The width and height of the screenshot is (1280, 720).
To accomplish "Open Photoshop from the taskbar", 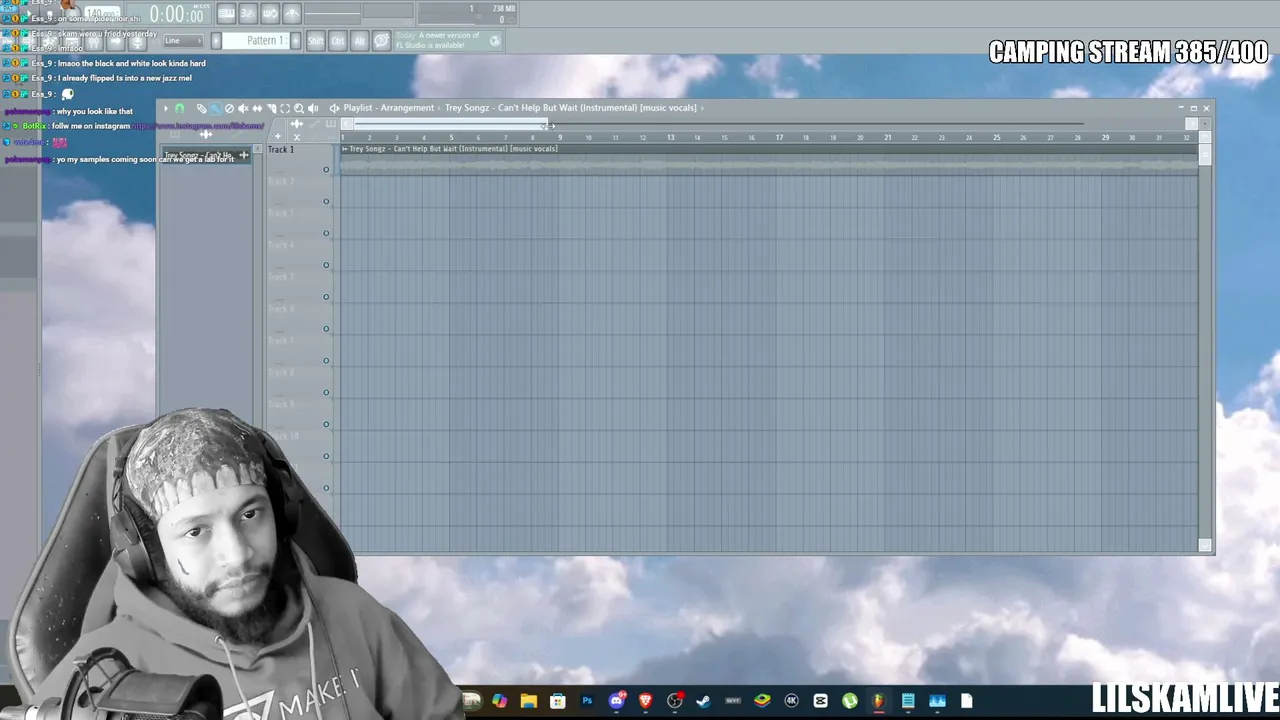I will (x=587, y=701).
